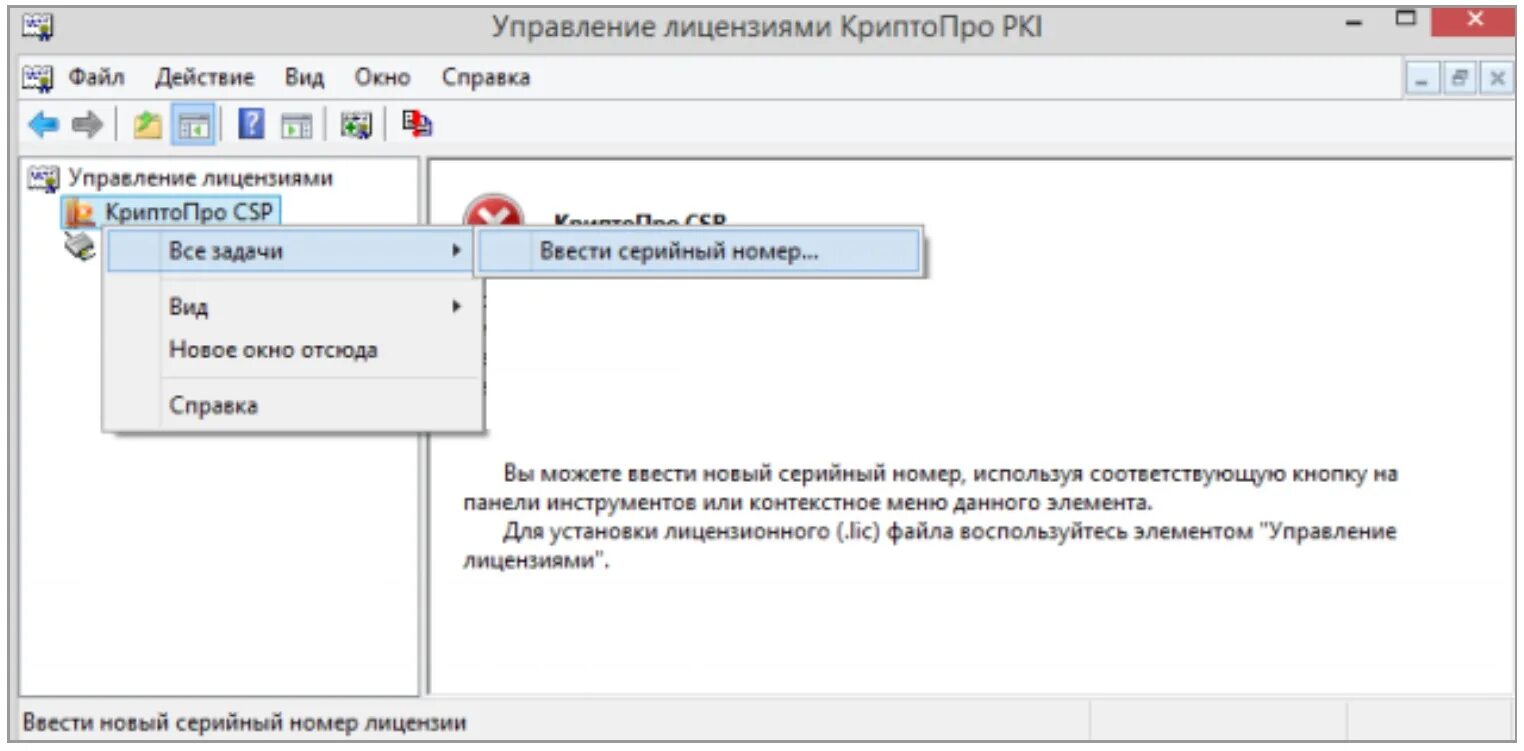The width and height of the screenshot is (1524, 751).
Task: Click the paragraph starting Вы можете ввести
Action: [x=931, y=486]
